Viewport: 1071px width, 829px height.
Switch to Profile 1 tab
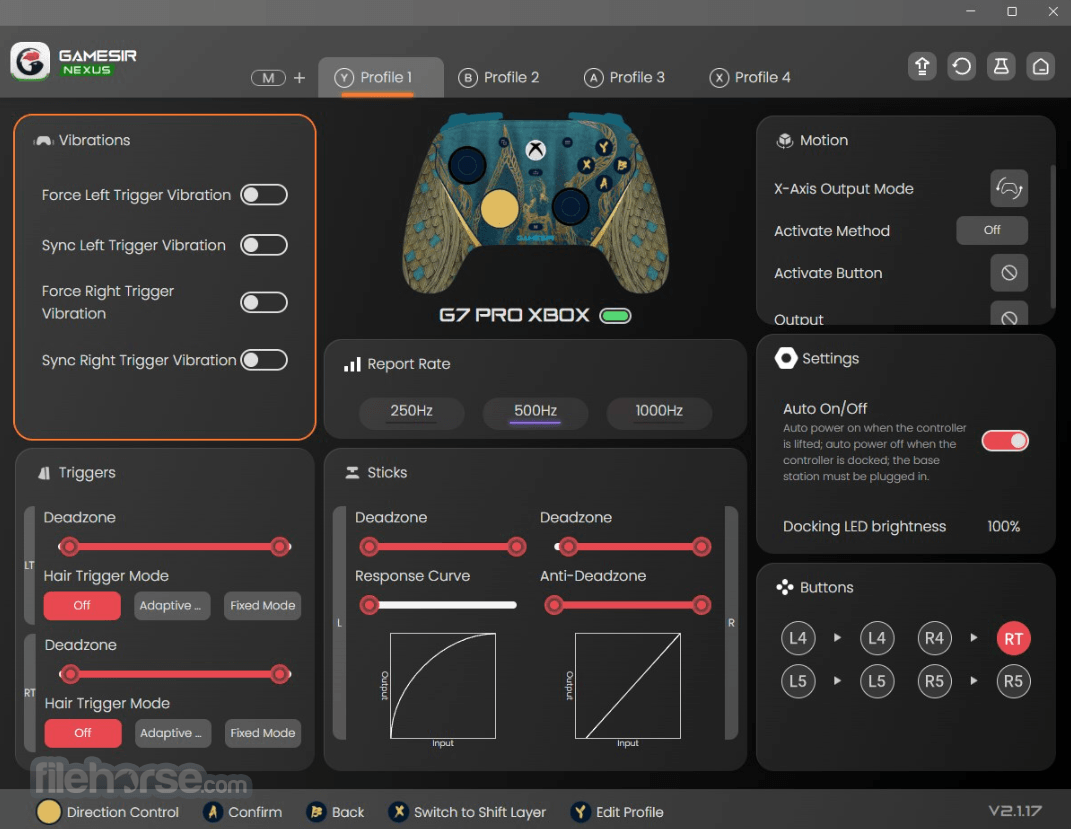click(x=381, y=78)
